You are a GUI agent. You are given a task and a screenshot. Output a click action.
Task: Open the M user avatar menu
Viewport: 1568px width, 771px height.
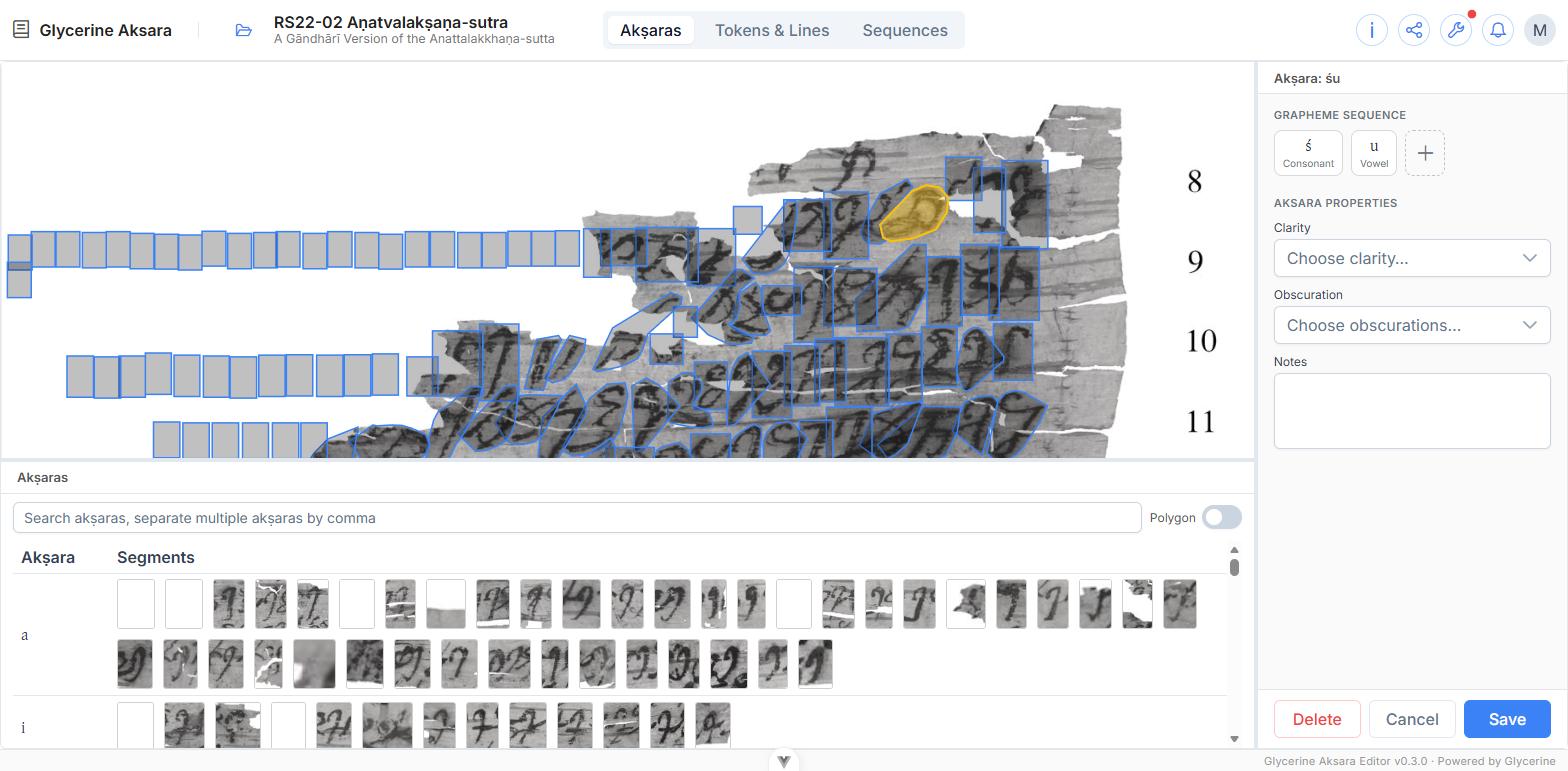[1540, 30]
